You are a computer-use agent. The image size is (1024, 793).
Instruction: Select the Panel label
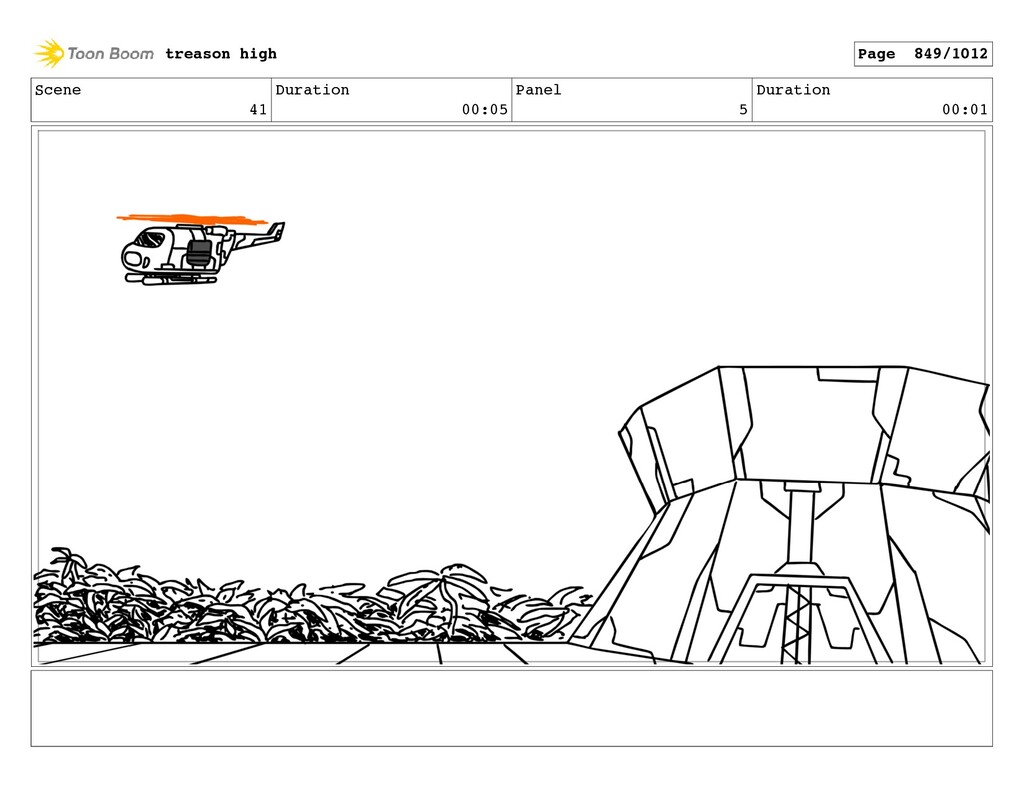coord(538,90)
